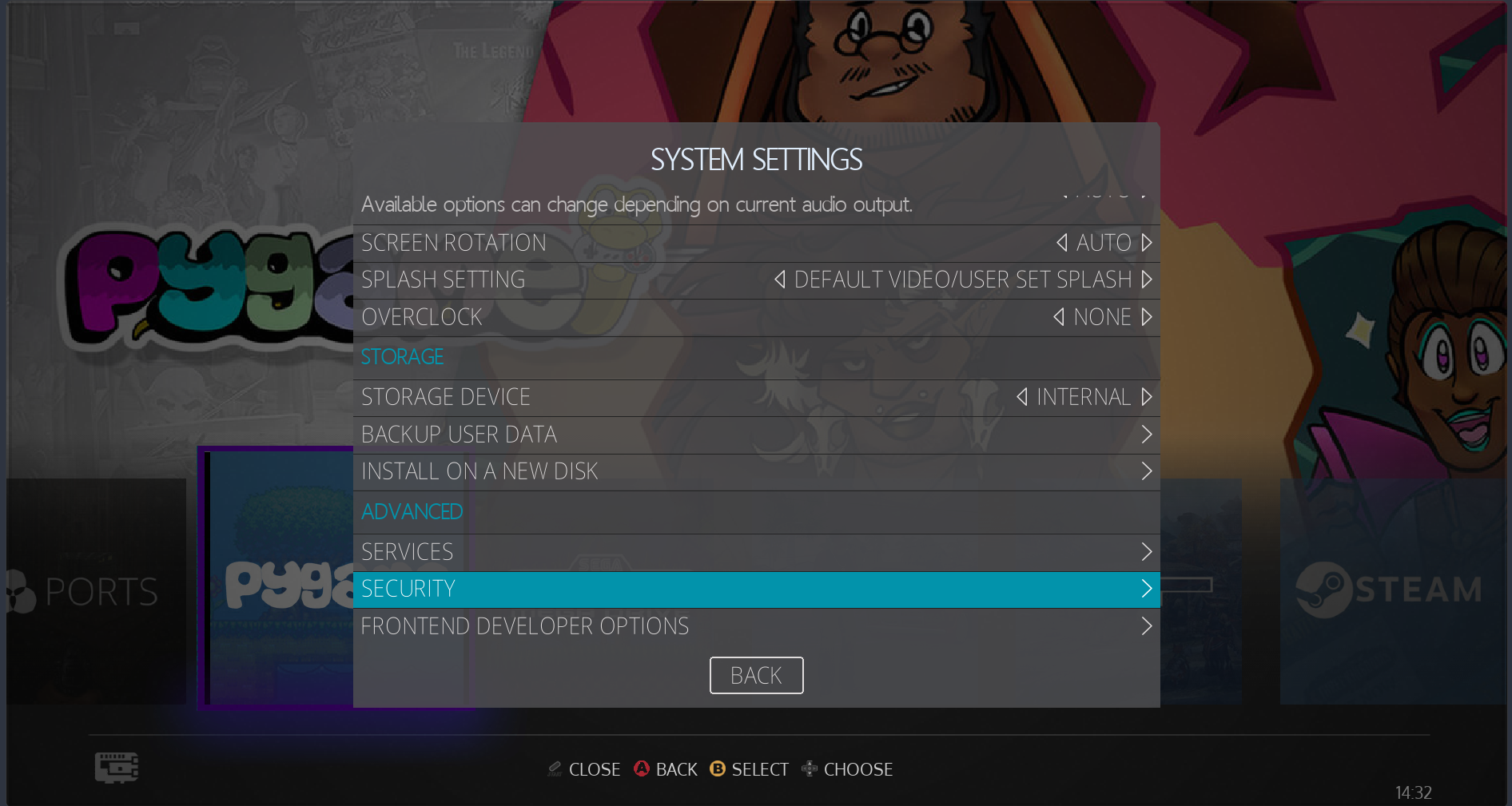This screenshot has height=806, width=1512.
Task: Click the red A Back button icon
Action: point(642,768)
